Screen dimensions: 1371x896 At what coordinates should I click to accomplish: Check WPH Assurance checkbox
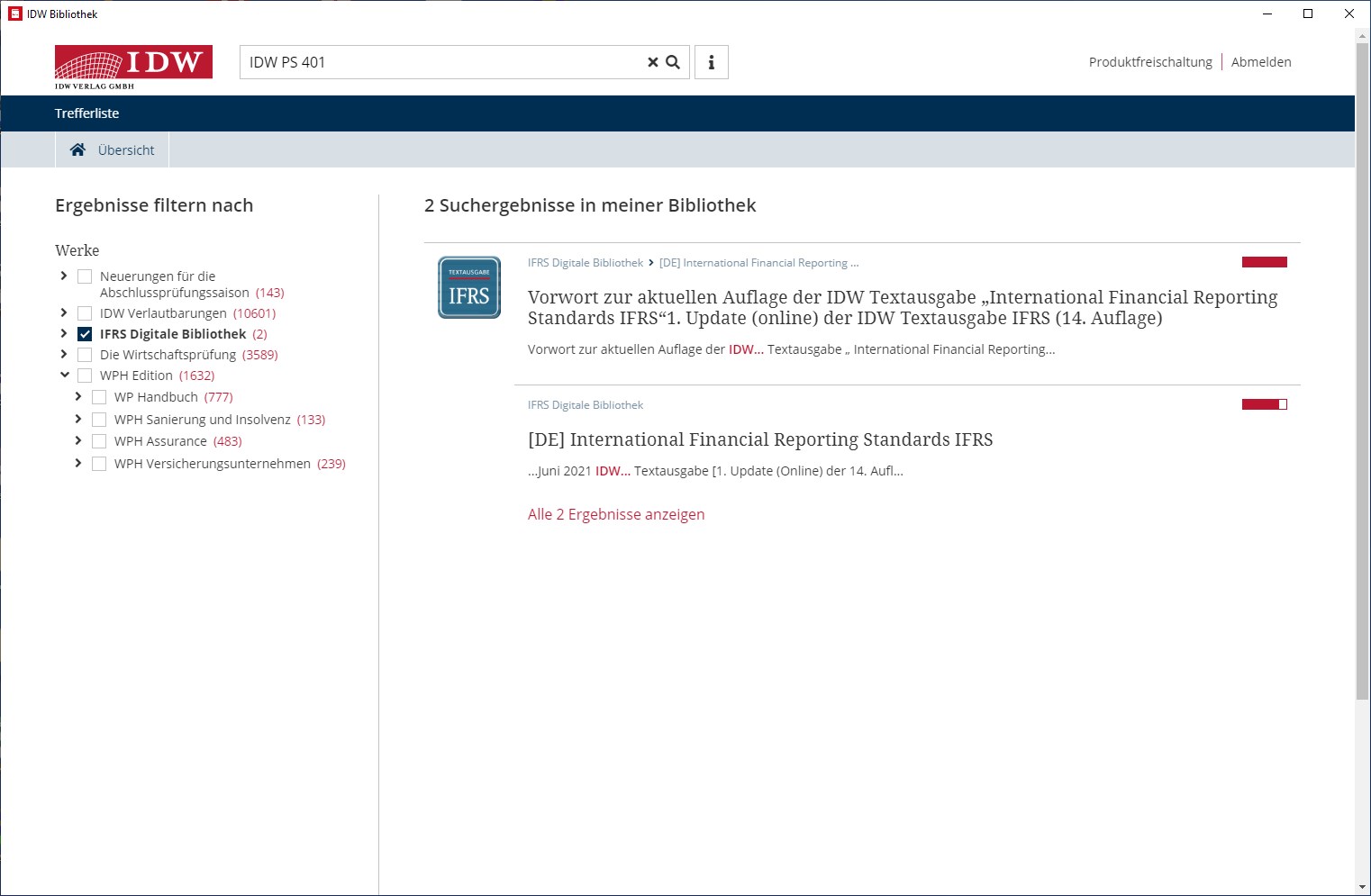(99, 441)
